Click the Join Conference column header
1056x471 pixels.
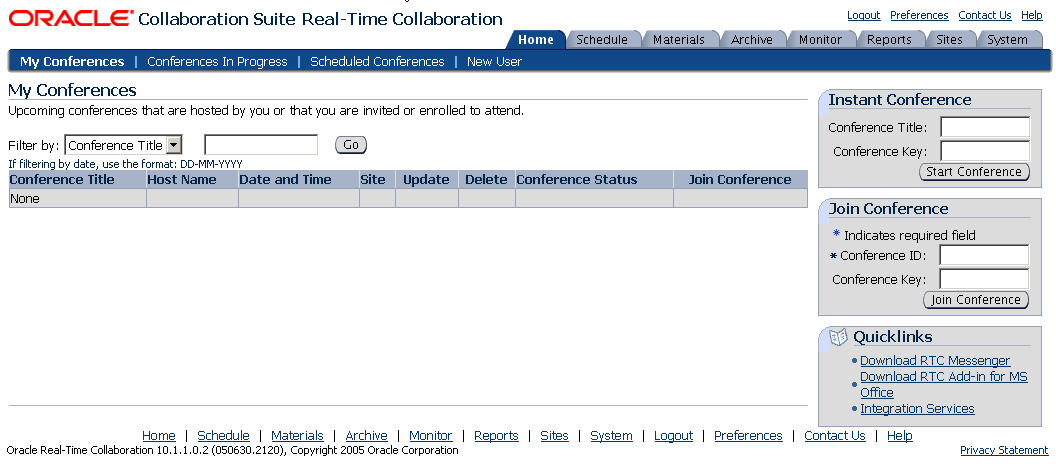click(739, 180)
